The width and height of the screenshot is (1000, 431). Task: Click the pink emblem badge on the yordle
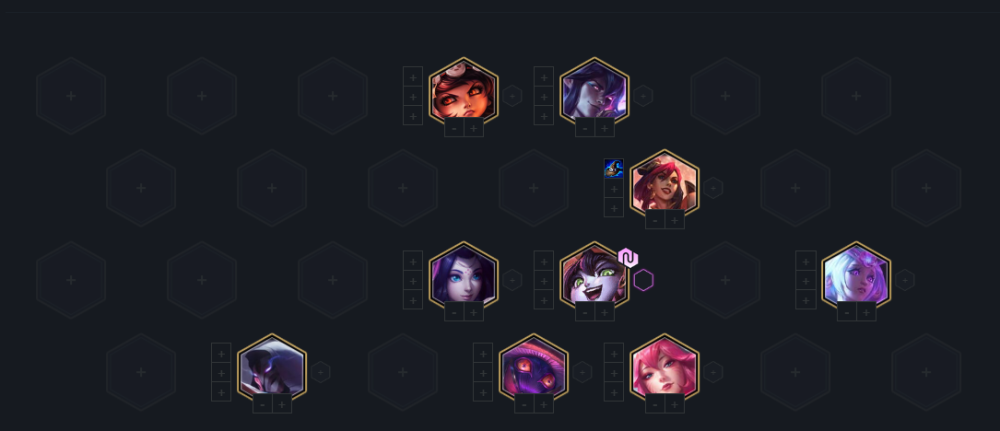(628, 258)
